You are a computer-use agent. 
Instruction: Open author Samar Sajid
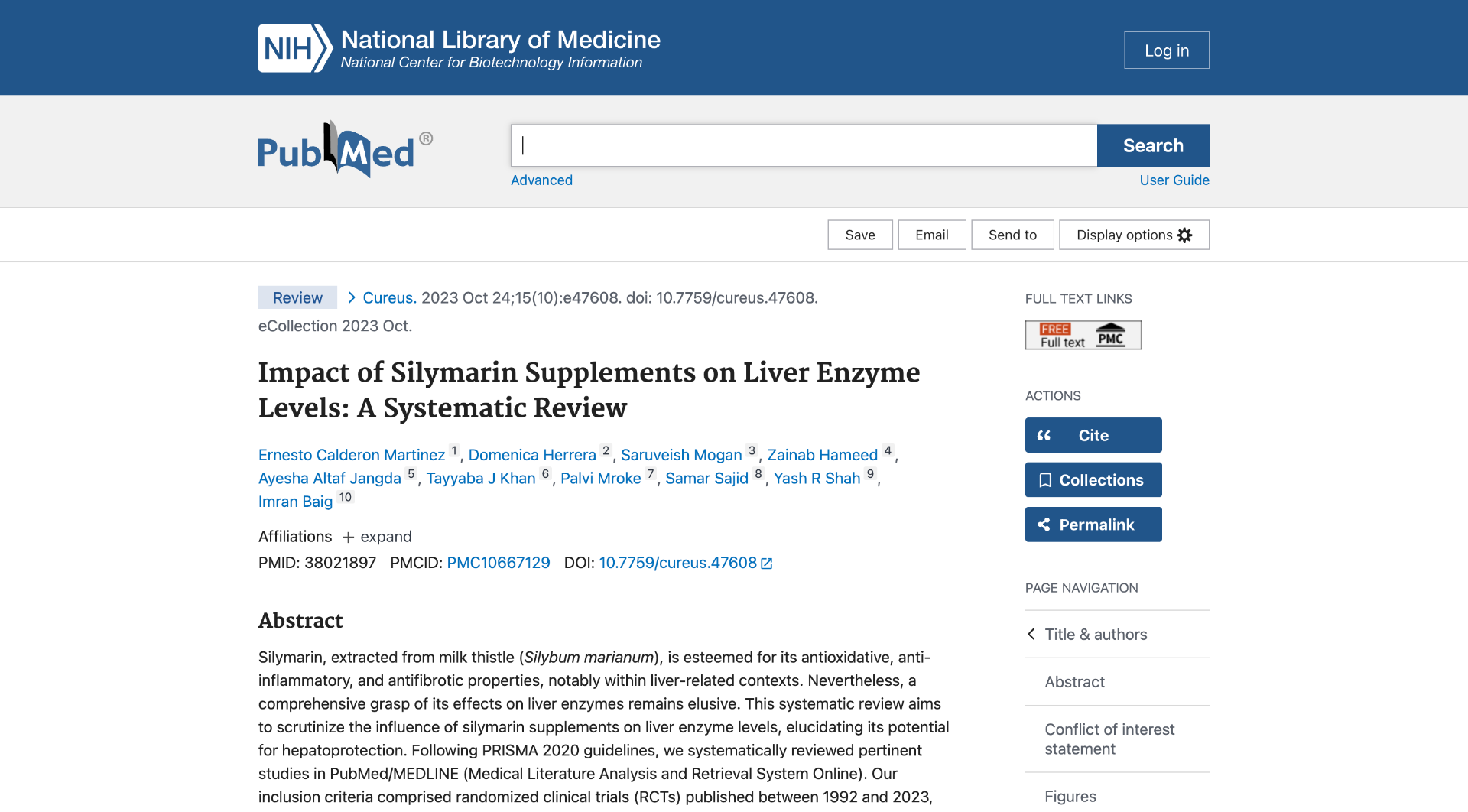pyautogui.click(x=706, y=479)
